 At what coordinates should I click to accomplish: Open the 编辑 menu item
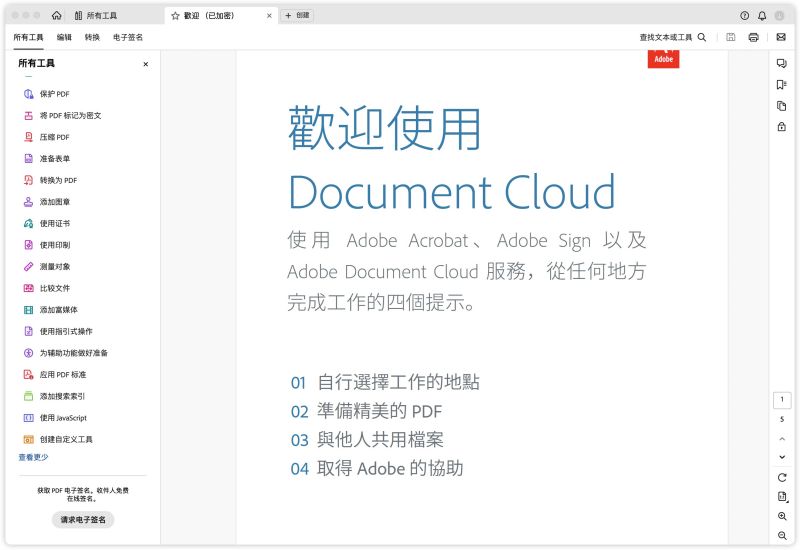coord(64,37)
